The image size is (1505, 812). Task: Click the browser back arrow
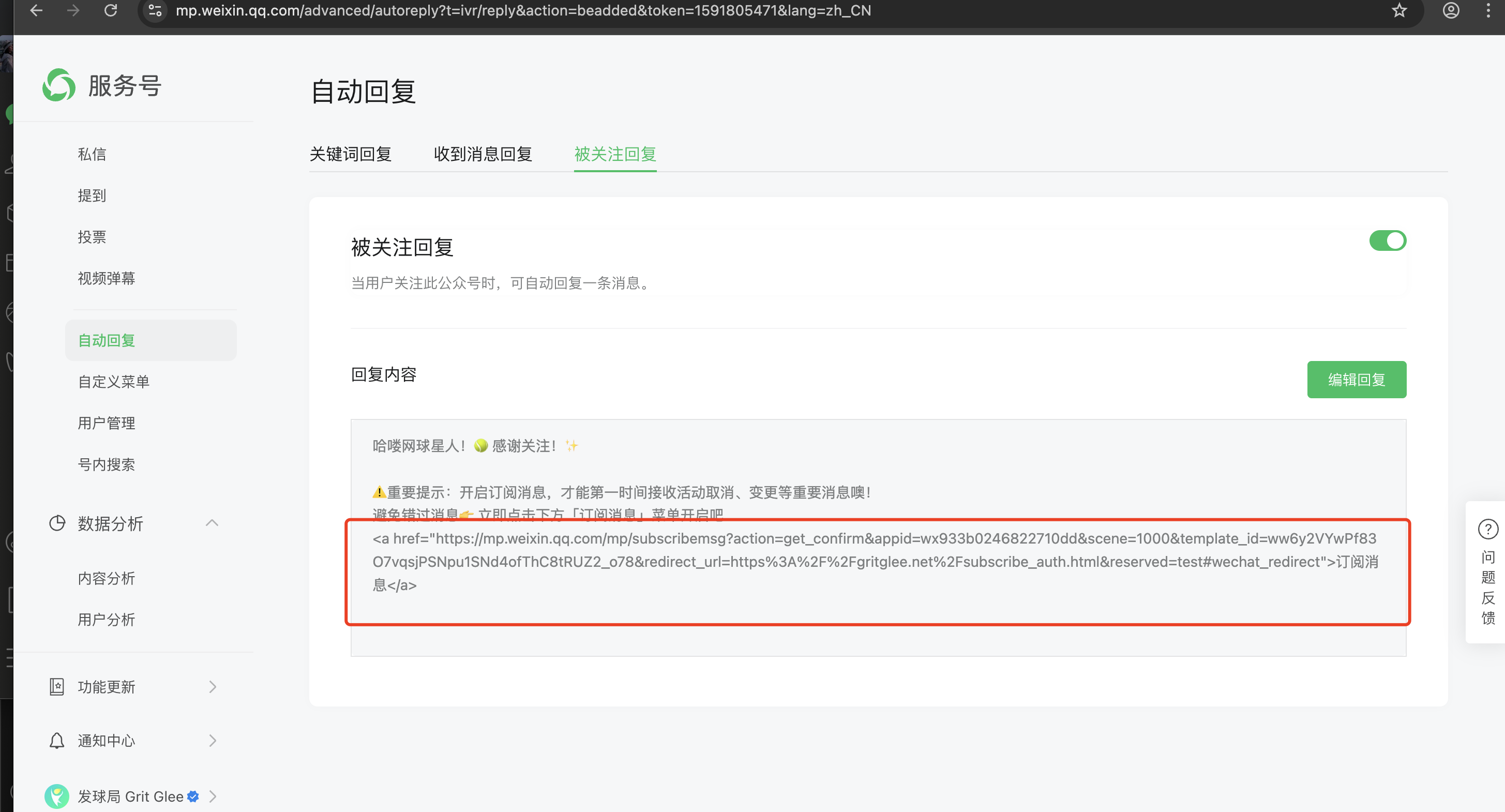click(36, 10)
